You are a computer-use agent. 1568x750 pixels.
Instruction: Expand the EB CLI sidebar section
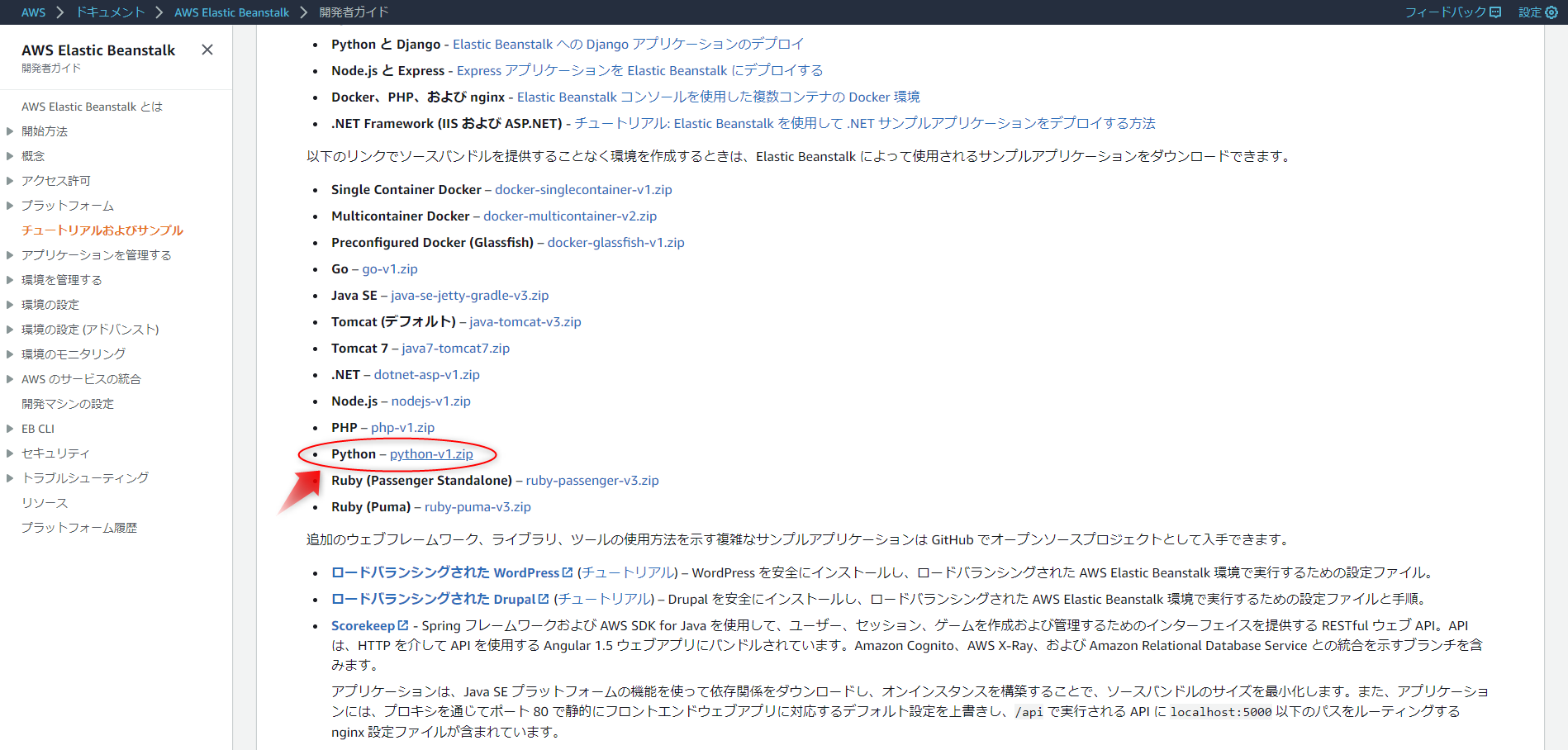[x=10, y=429]
